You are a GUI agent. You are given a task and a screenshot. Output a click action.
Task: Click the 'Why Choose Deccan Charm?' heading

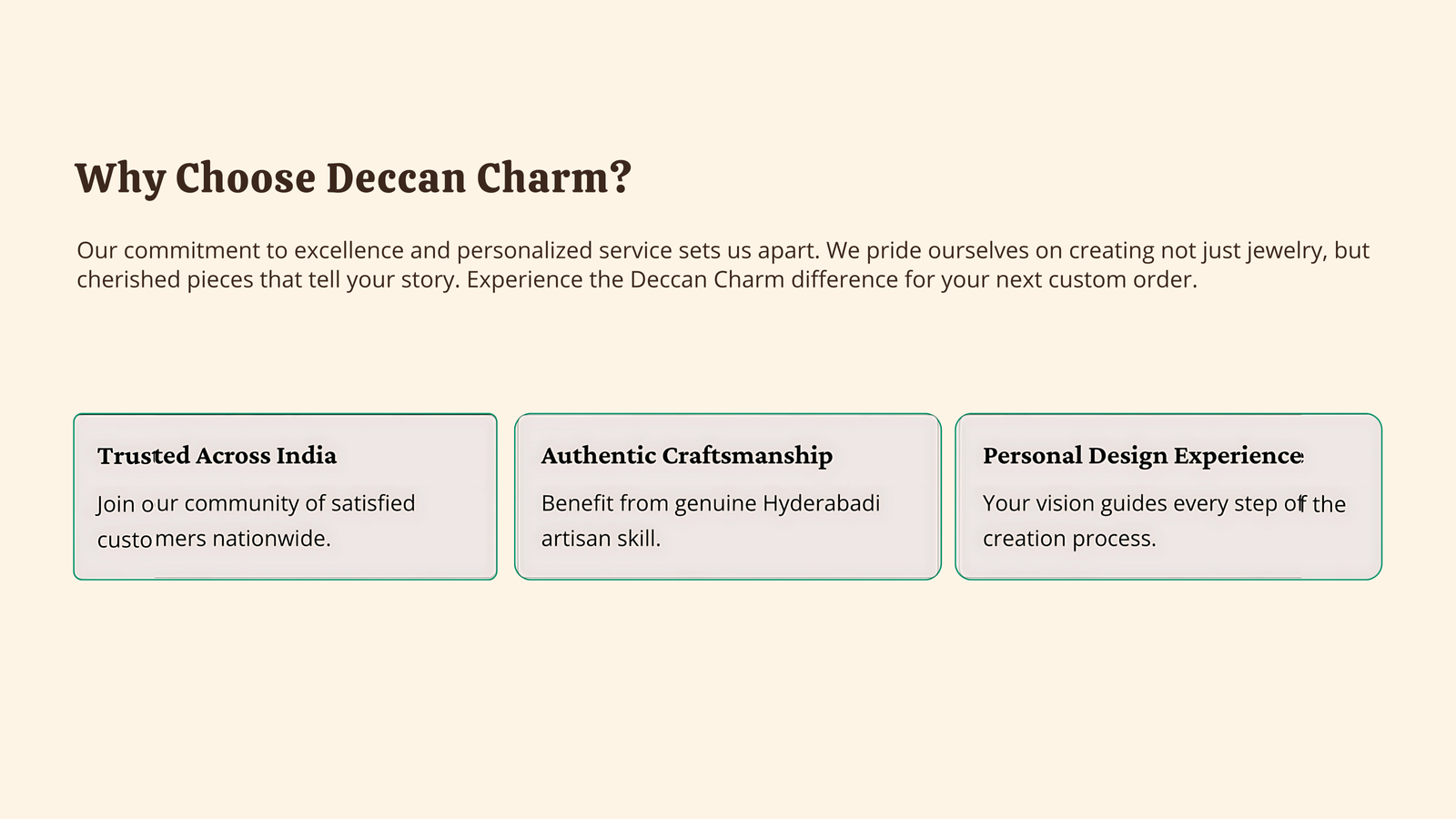pyautogui.click(x=353, y=178)
